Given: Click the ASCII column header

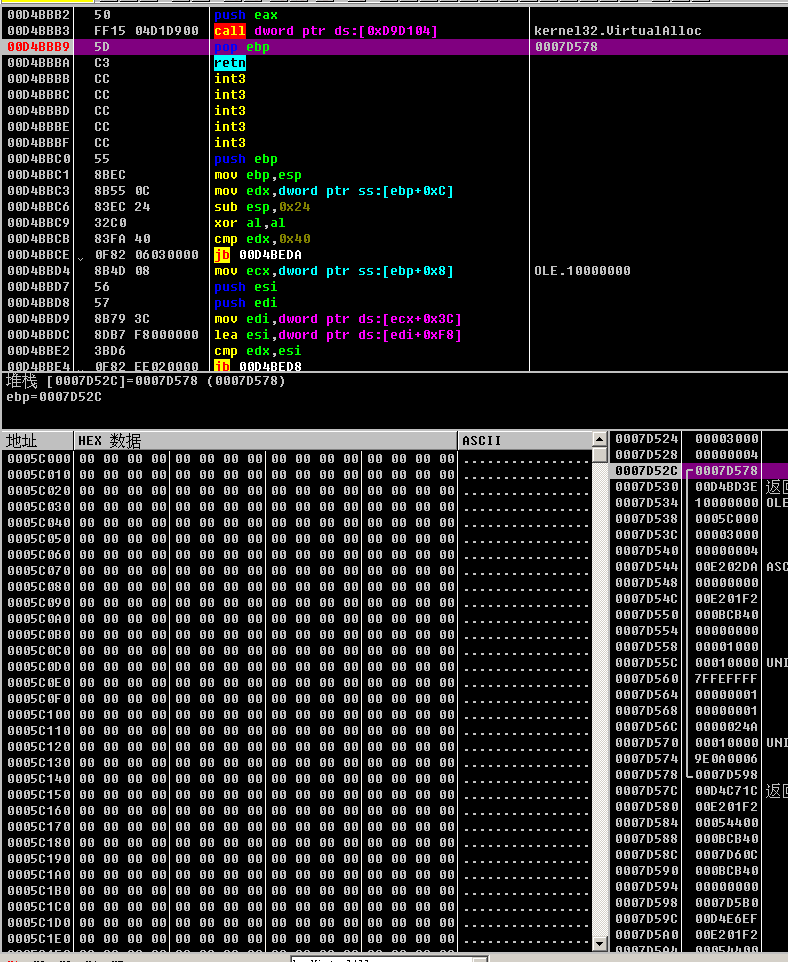Looking at the screenshot, I should [525, 441].
